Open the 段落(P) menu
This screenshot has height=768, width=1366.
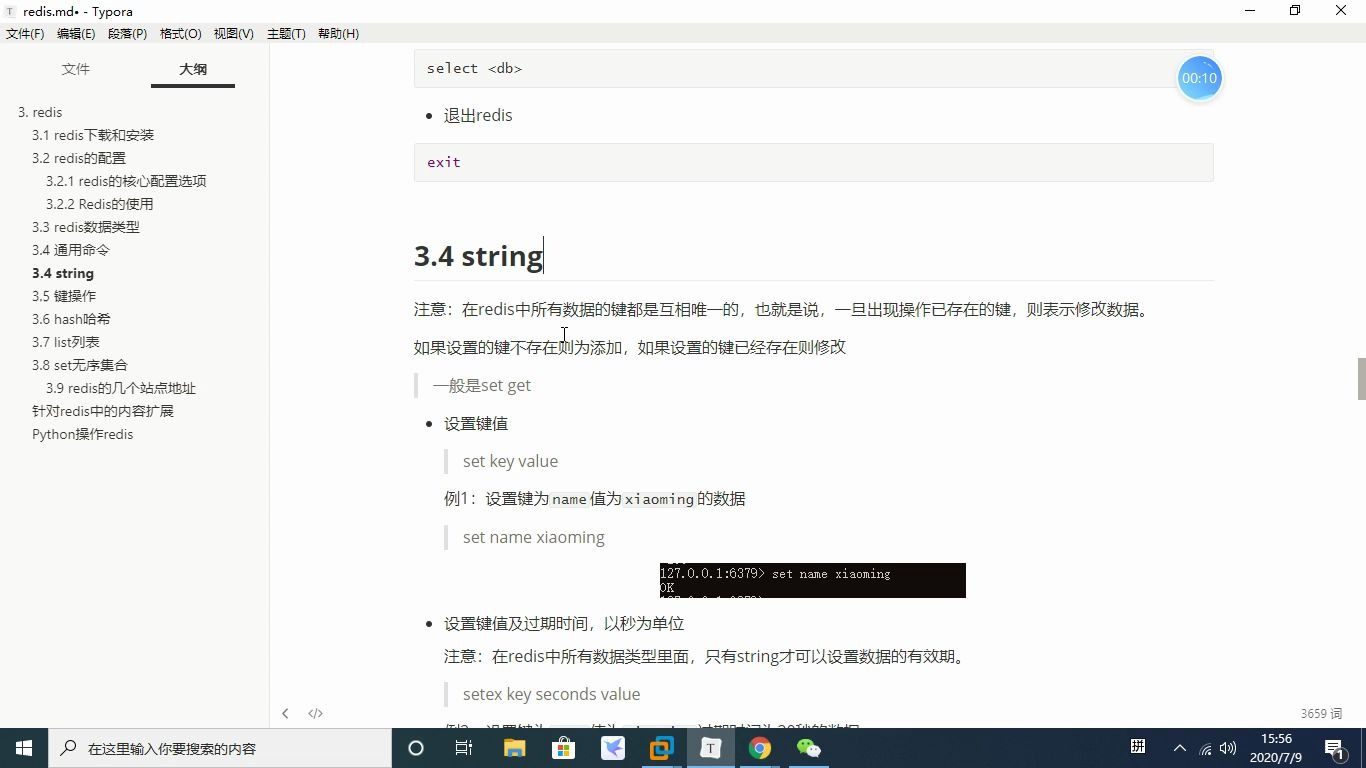click(127, 33)
